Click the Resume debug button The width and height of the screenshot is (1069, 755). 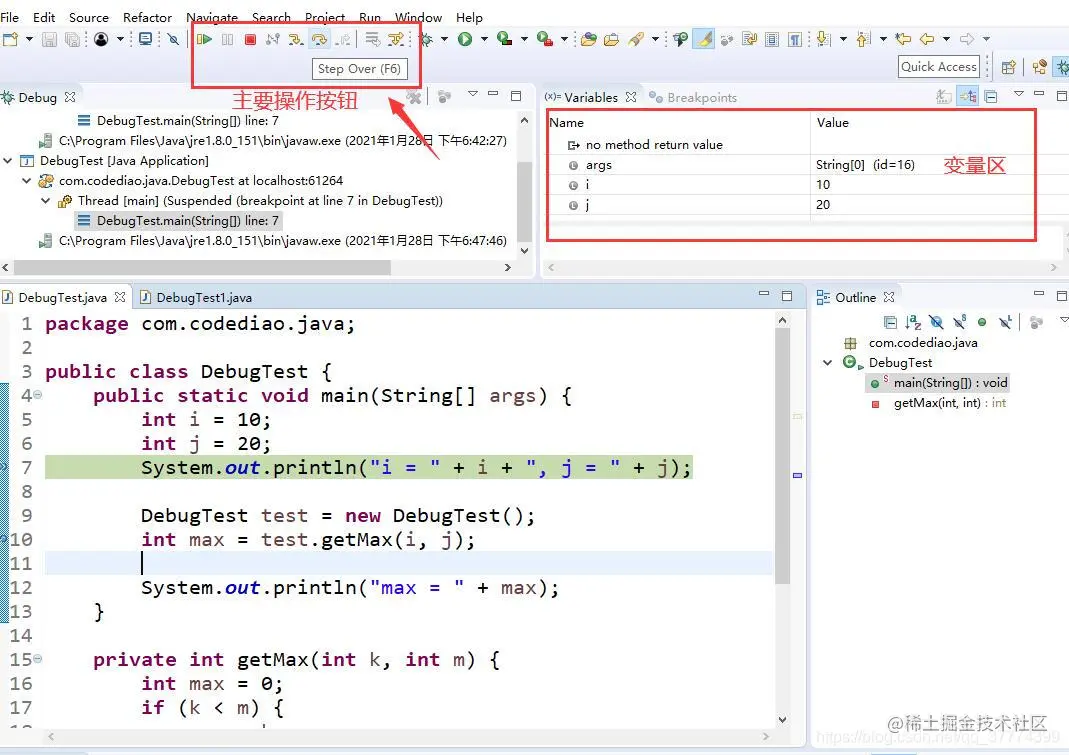click(204, 40)
